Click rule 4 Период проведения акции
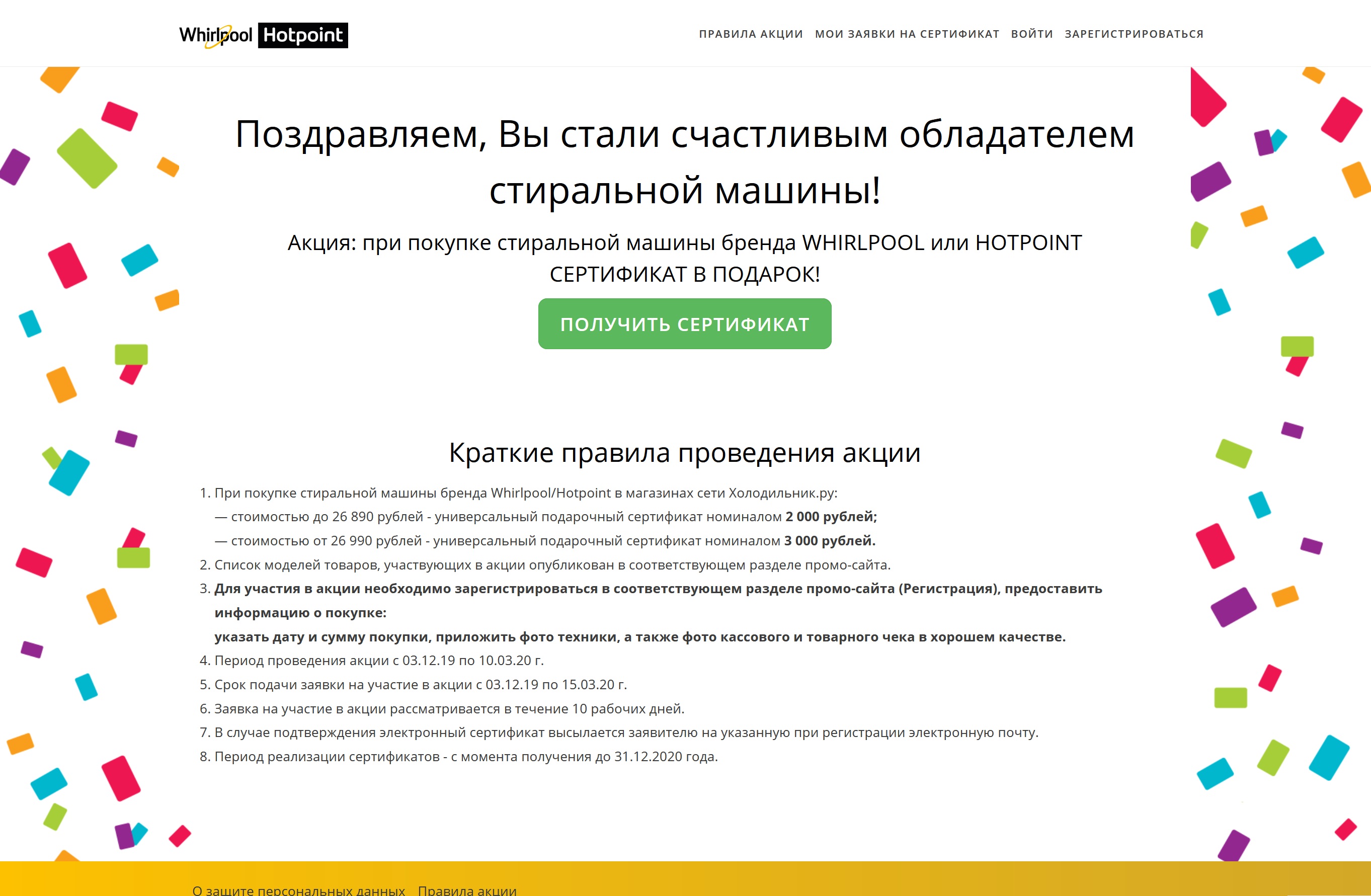1371x896 pixels. pyautogui.click(x=378, y=661)
